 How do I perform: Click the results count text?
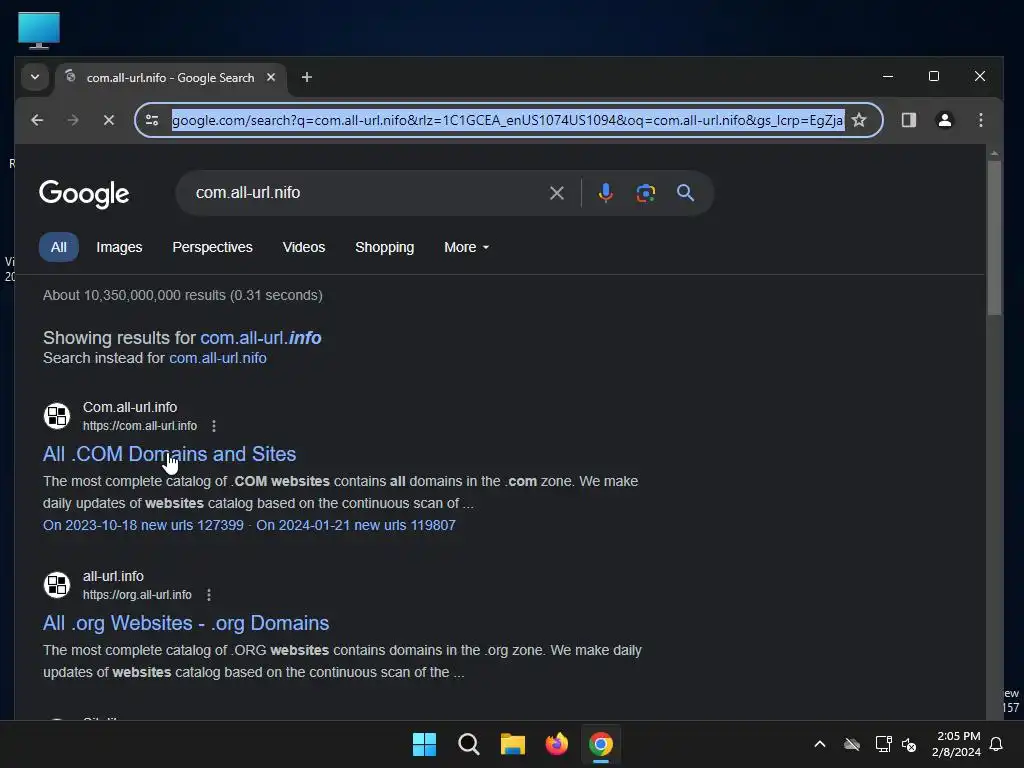coord(183,295)
